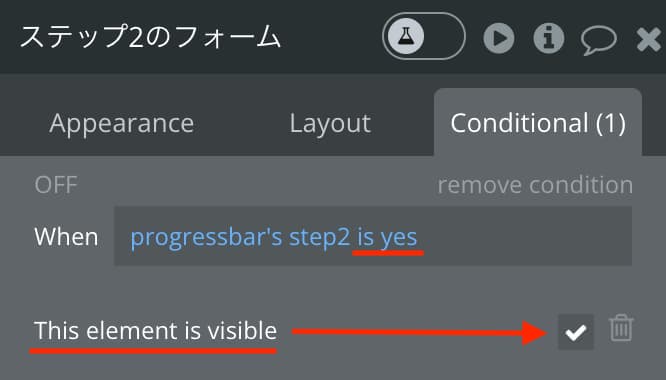Click the remove condition link
The width and height of the screenshot is (666, 380).
(535, 185)
